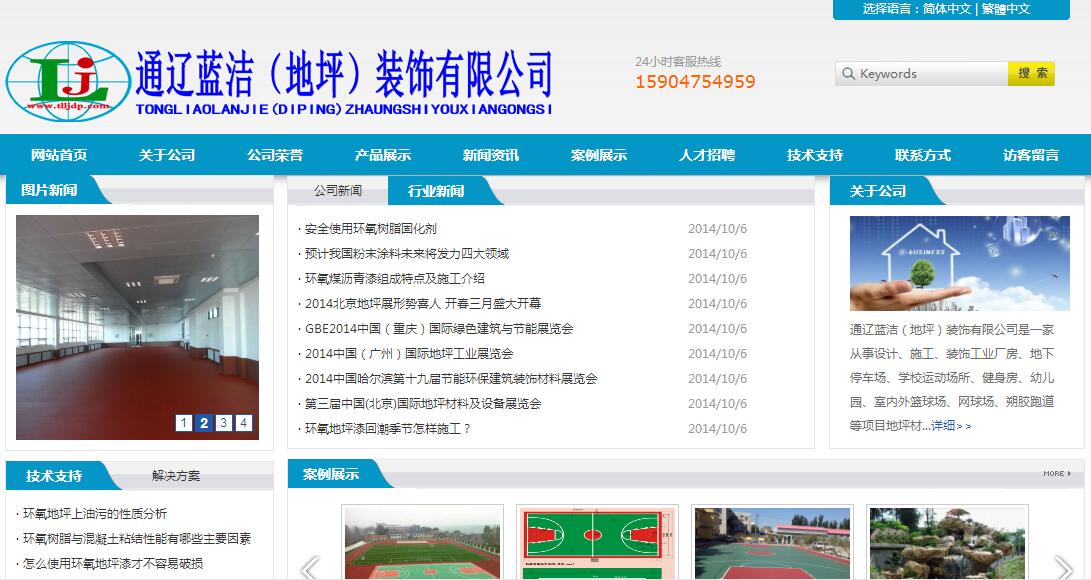Image resolution: width=1091 pixels, height=580 pixels.
Task: Show slide 1 in image slideshow
Action: tap(184, 423)
